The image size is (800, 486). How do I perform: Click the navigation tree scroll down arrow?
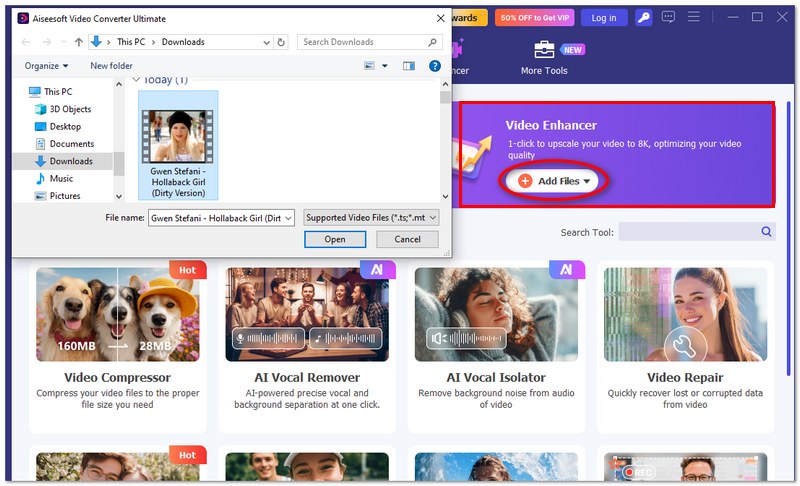[x=119, y=196]
